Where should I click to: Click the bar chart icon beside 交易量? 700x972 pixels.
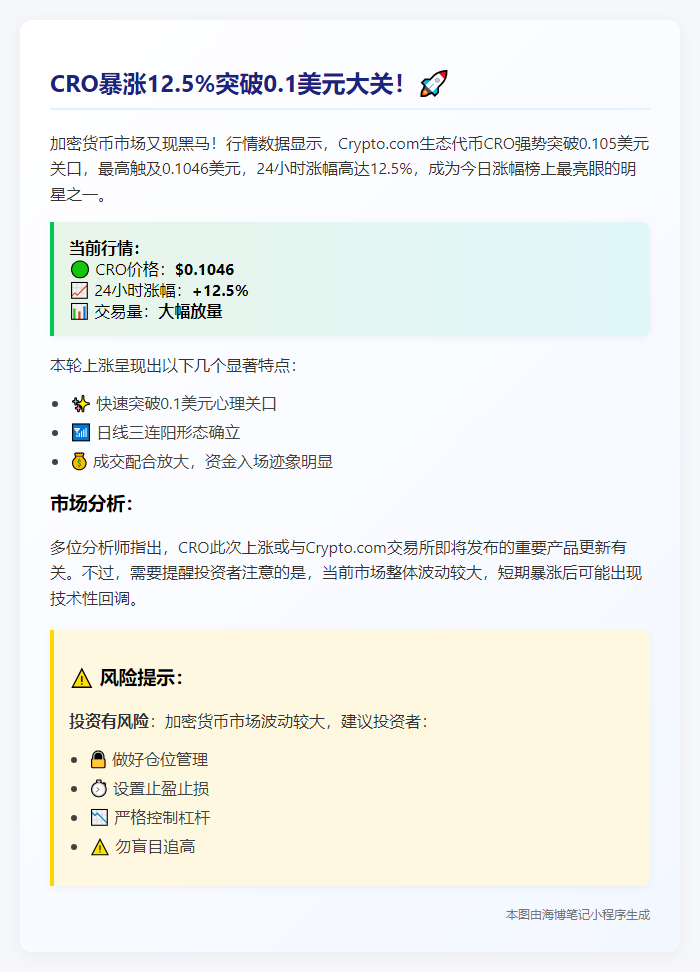coord(79,311)
